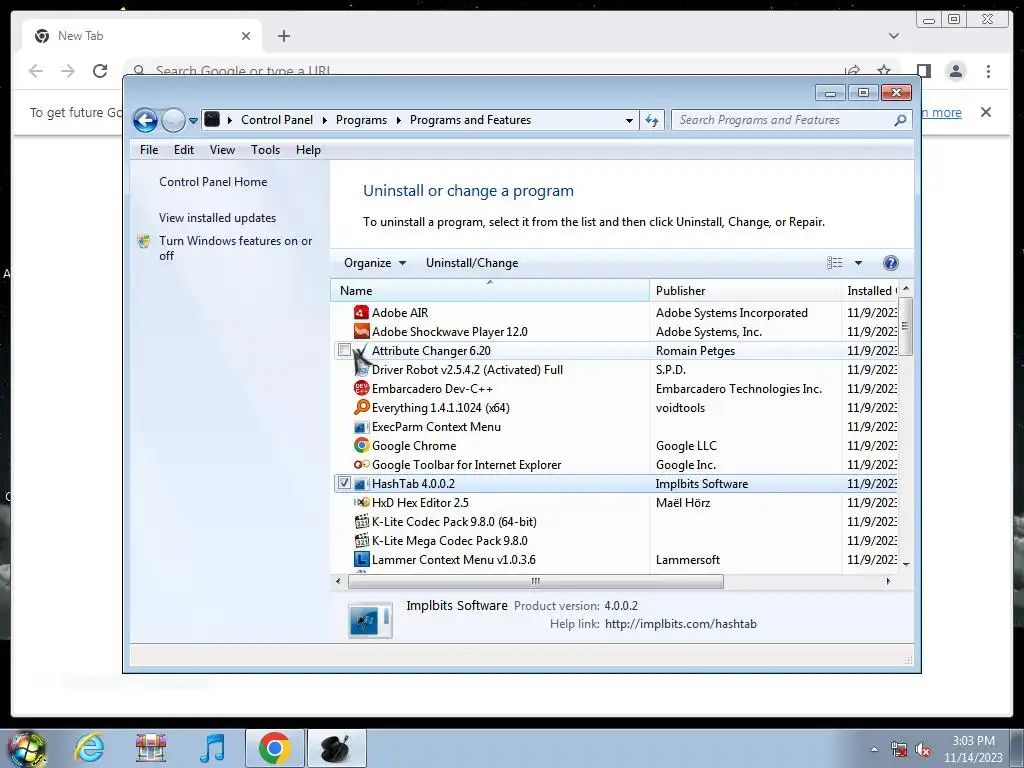Open the music note app in taskbar
The height and width of the screenshot is (768, 1024).
click(213, 748)
